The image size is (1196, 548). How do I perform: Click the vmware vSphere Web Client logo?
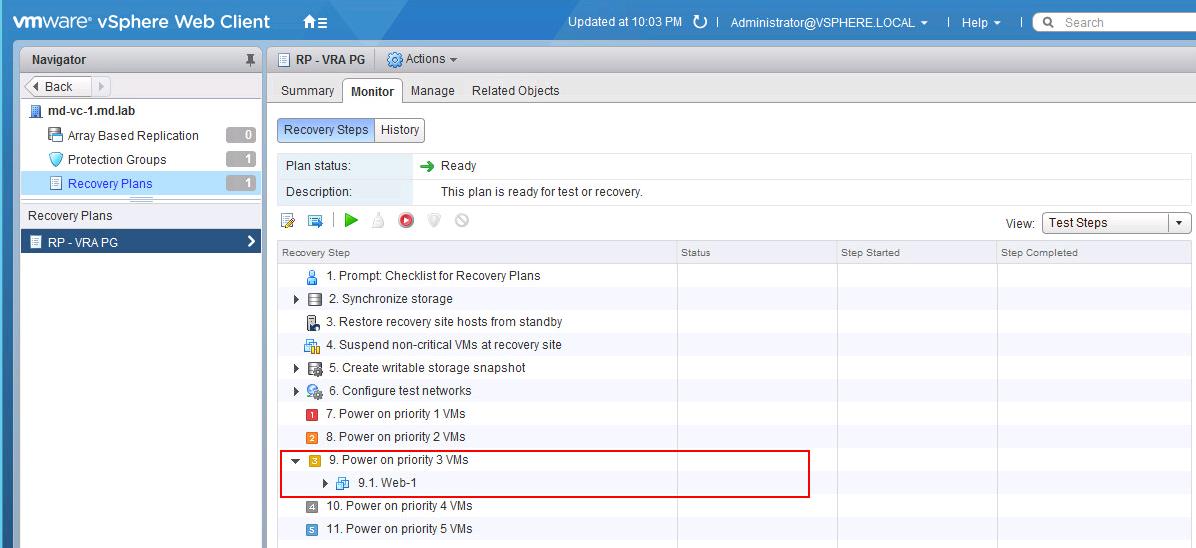141,21
